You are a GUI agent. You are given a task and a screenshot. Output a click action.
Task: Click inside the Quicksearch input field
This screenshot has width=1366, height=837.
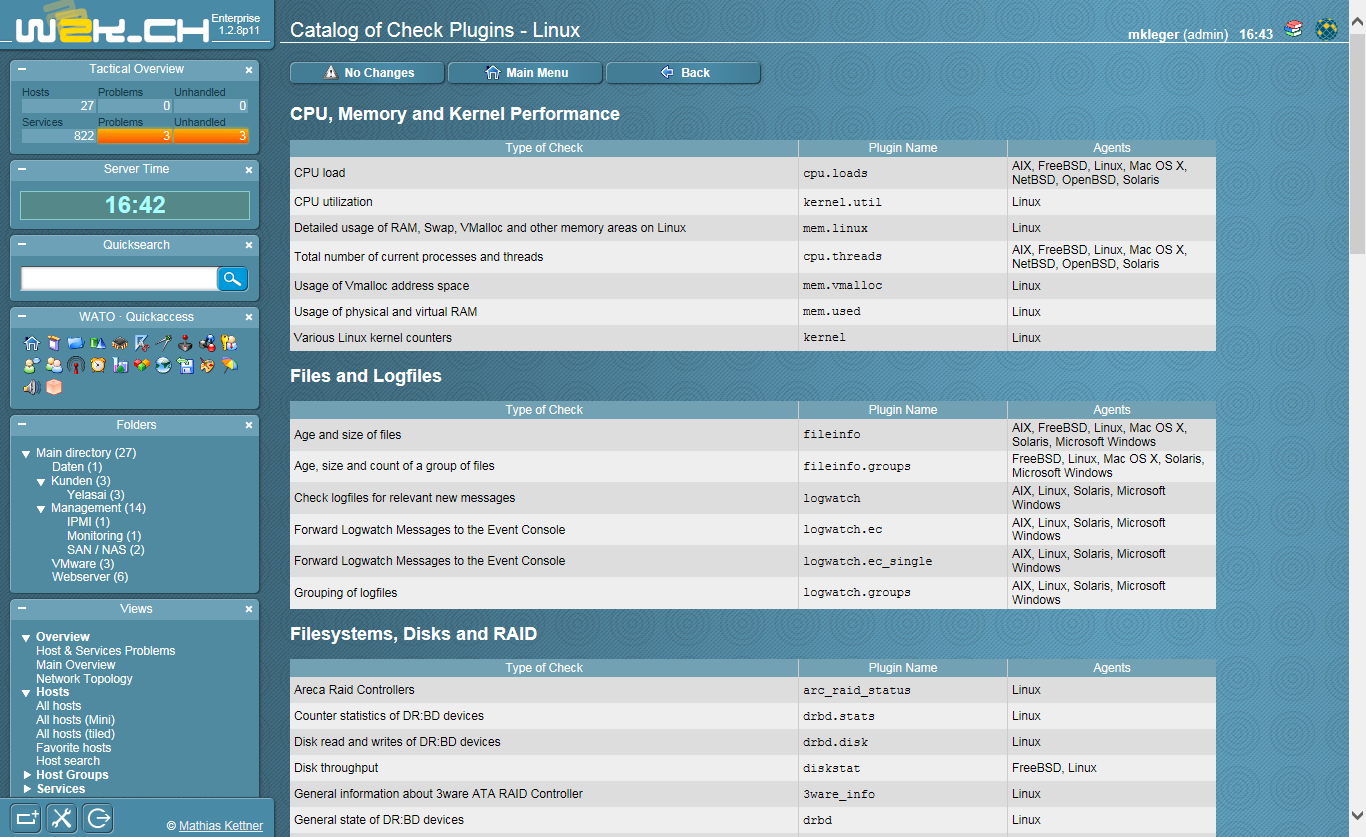coord(119,279)
